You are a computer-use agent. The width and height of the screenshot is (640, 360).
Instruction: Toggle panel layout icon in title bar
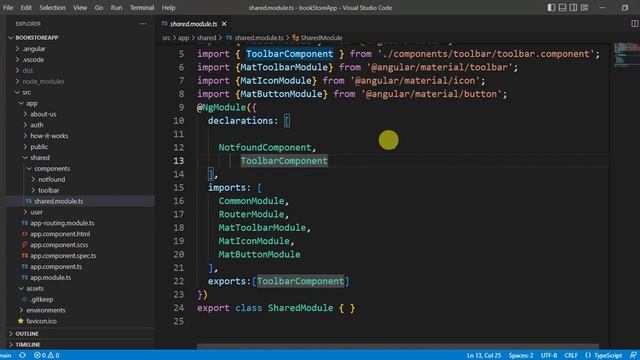point(562,7)
